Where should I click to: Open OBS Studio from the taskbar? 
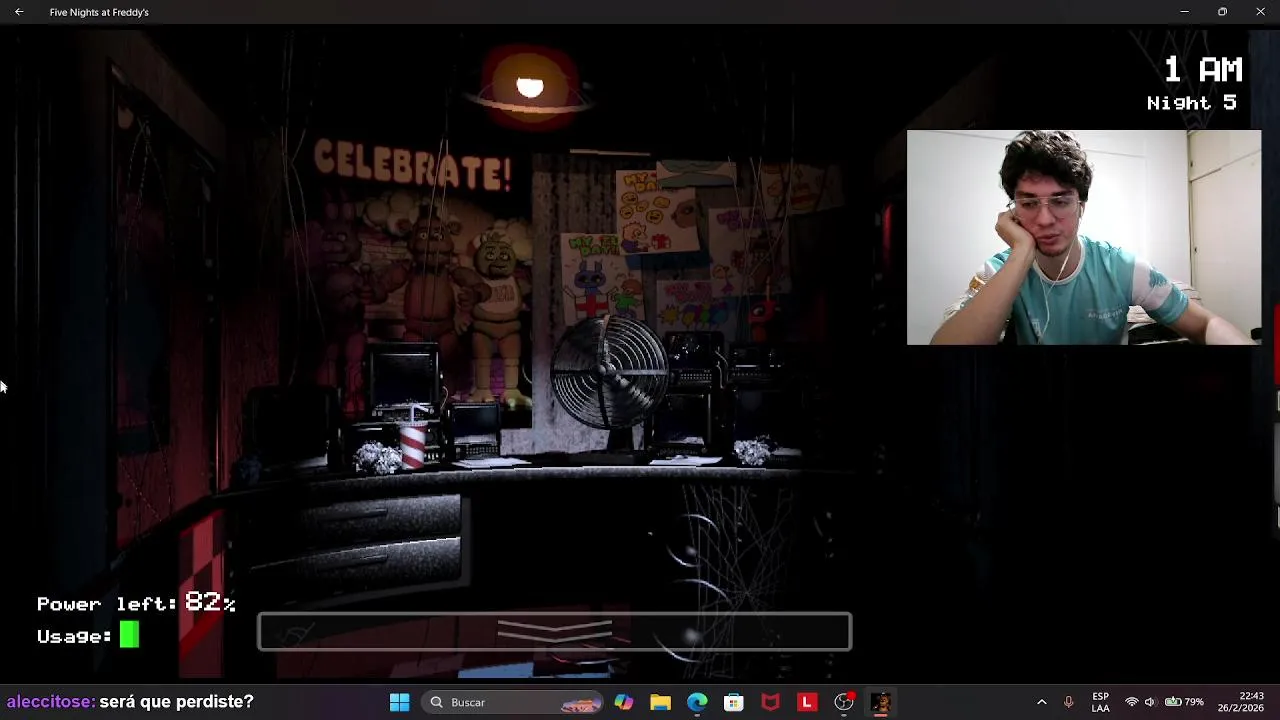point(844,702)
